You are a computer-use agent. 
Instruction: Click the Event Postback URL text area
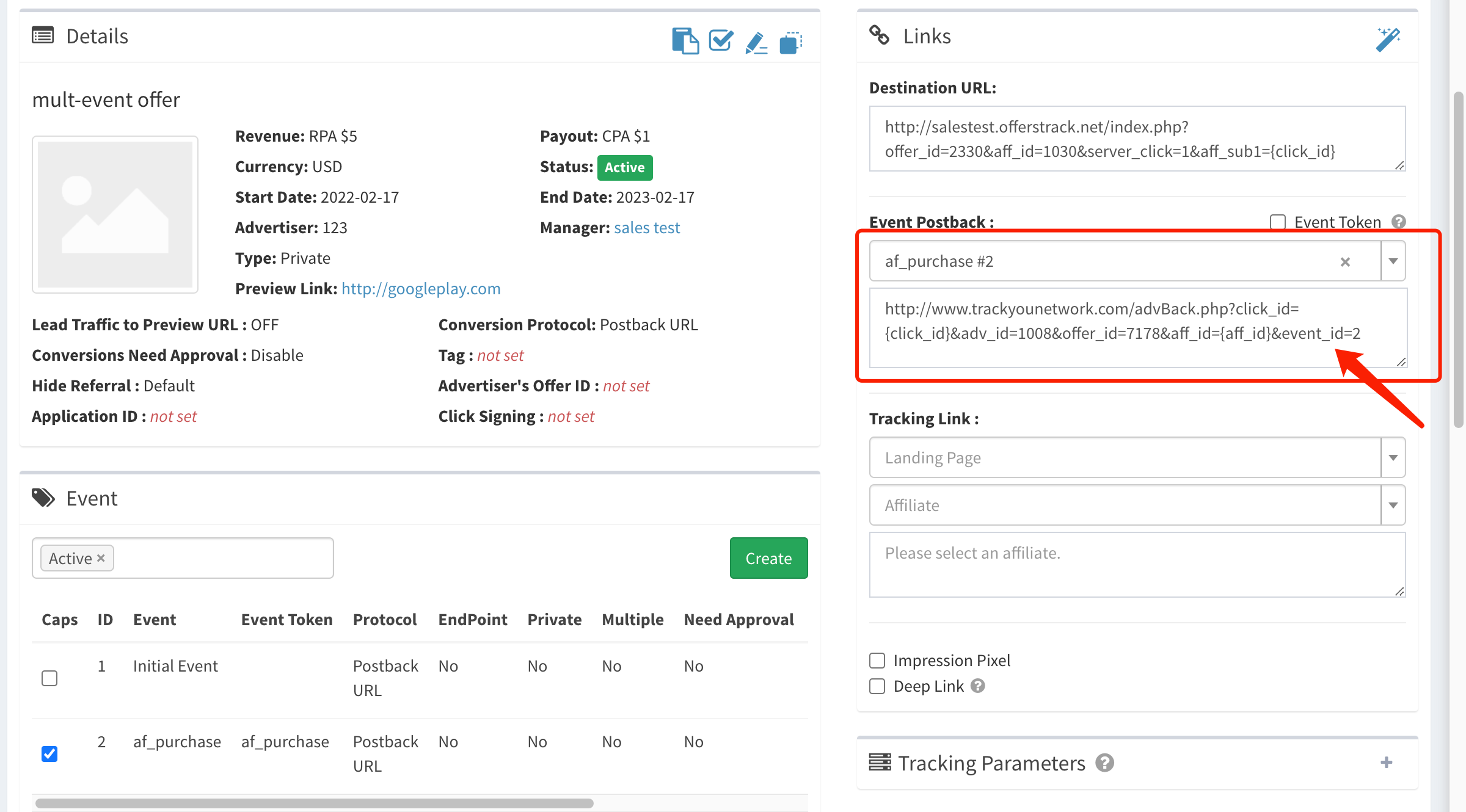(1139, 328)
